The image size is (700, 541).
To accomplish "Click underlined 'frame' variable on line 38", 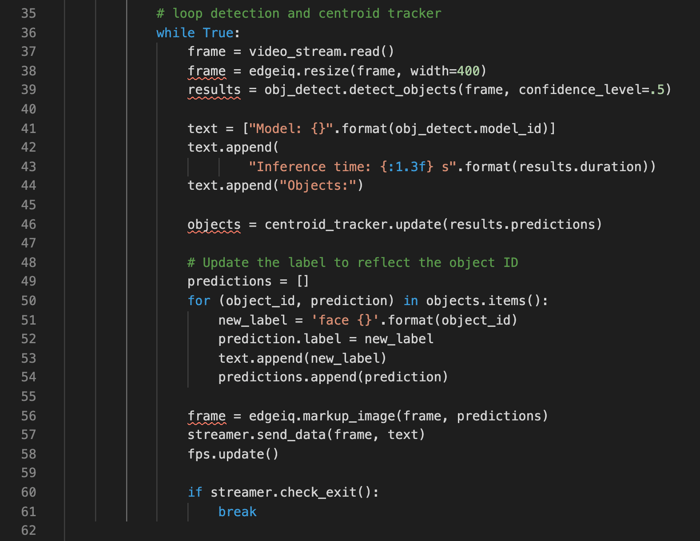I will [206, 71].
